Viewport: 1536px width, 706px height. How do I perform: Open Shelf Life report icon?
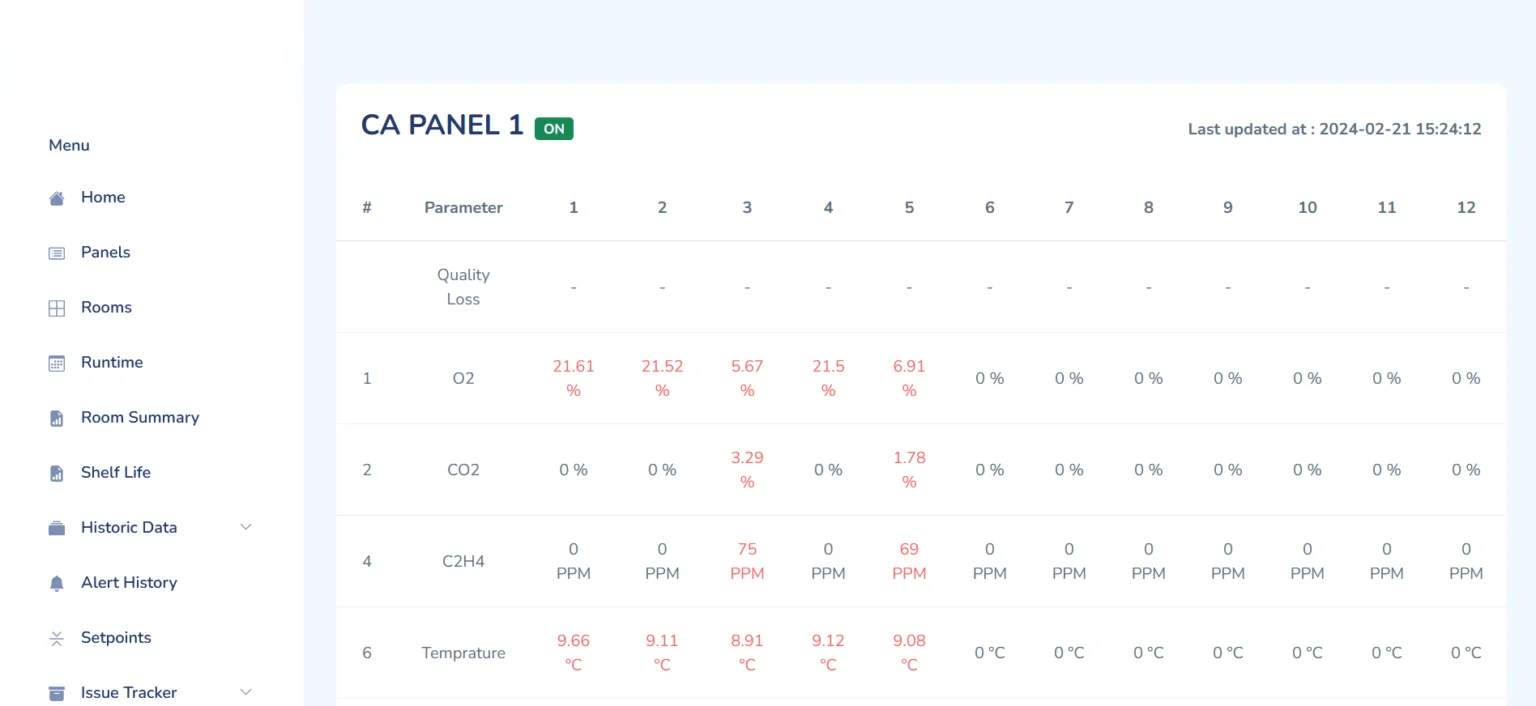[x=57, y=472]
